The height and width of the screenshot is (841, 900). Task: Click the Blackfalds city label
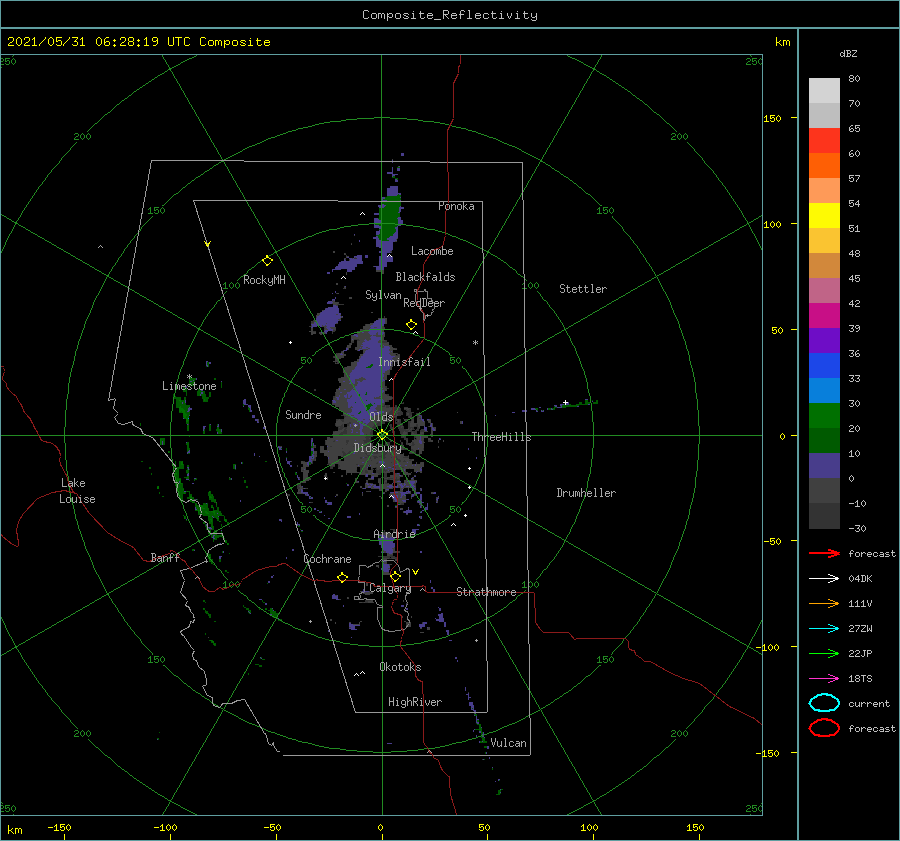(425, 277)
